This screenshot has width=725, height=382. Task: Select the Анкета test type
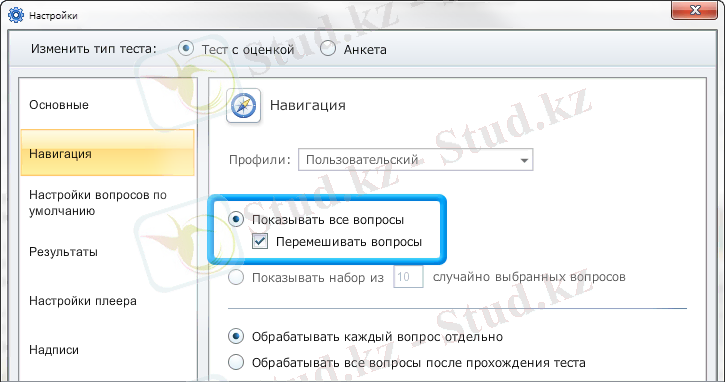(328, 48)
